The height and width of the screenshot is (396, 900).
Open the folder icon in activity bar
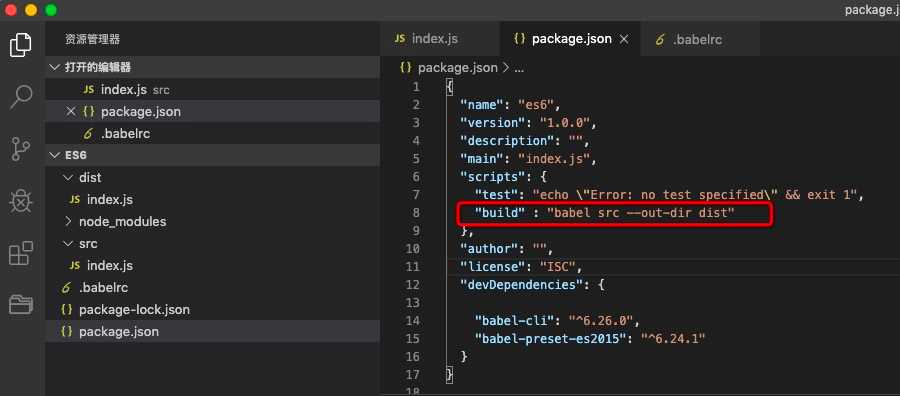[21, 304]
